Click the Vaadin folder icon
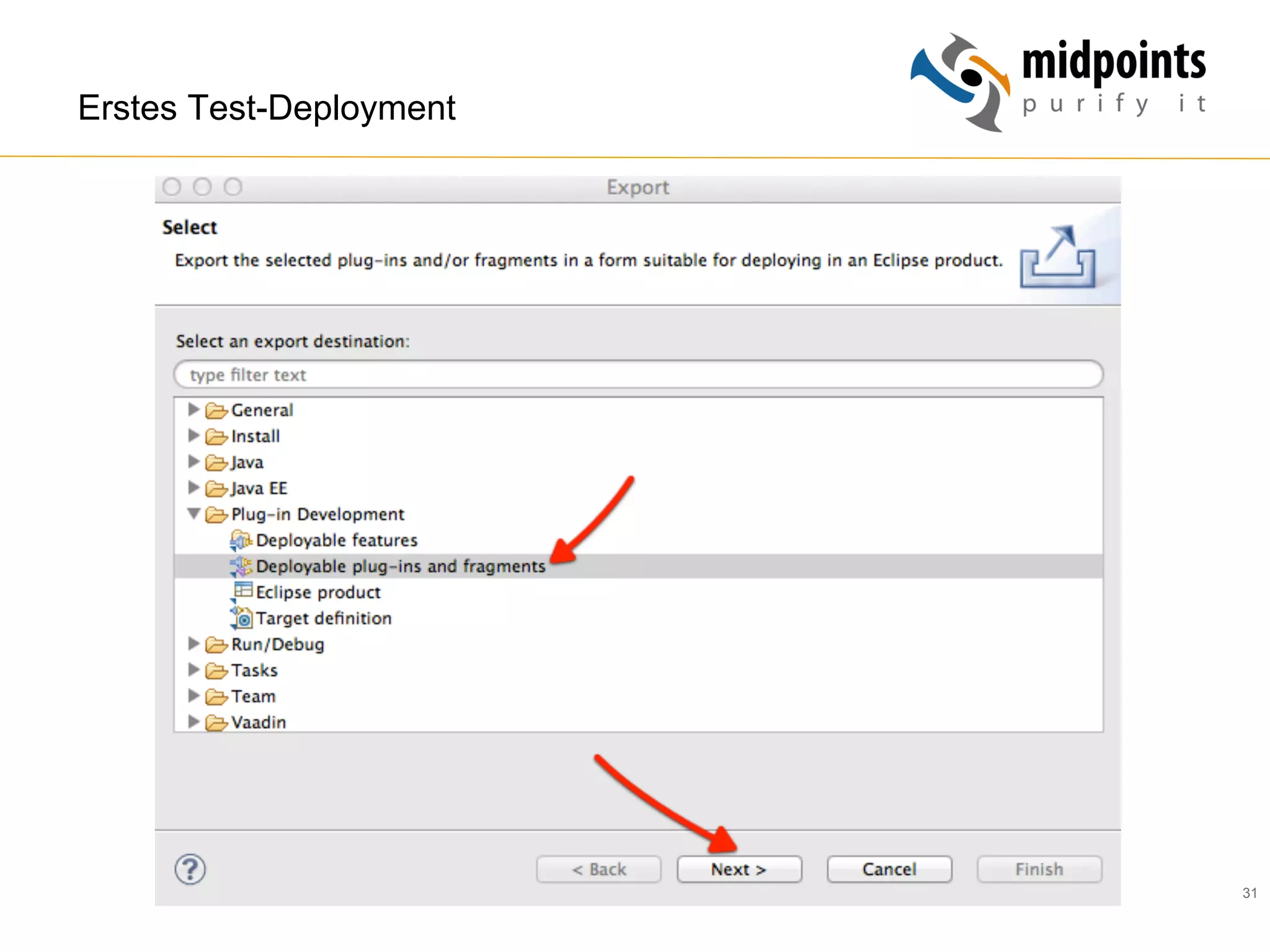This screenshot has height=952, width=1270. 216,723
